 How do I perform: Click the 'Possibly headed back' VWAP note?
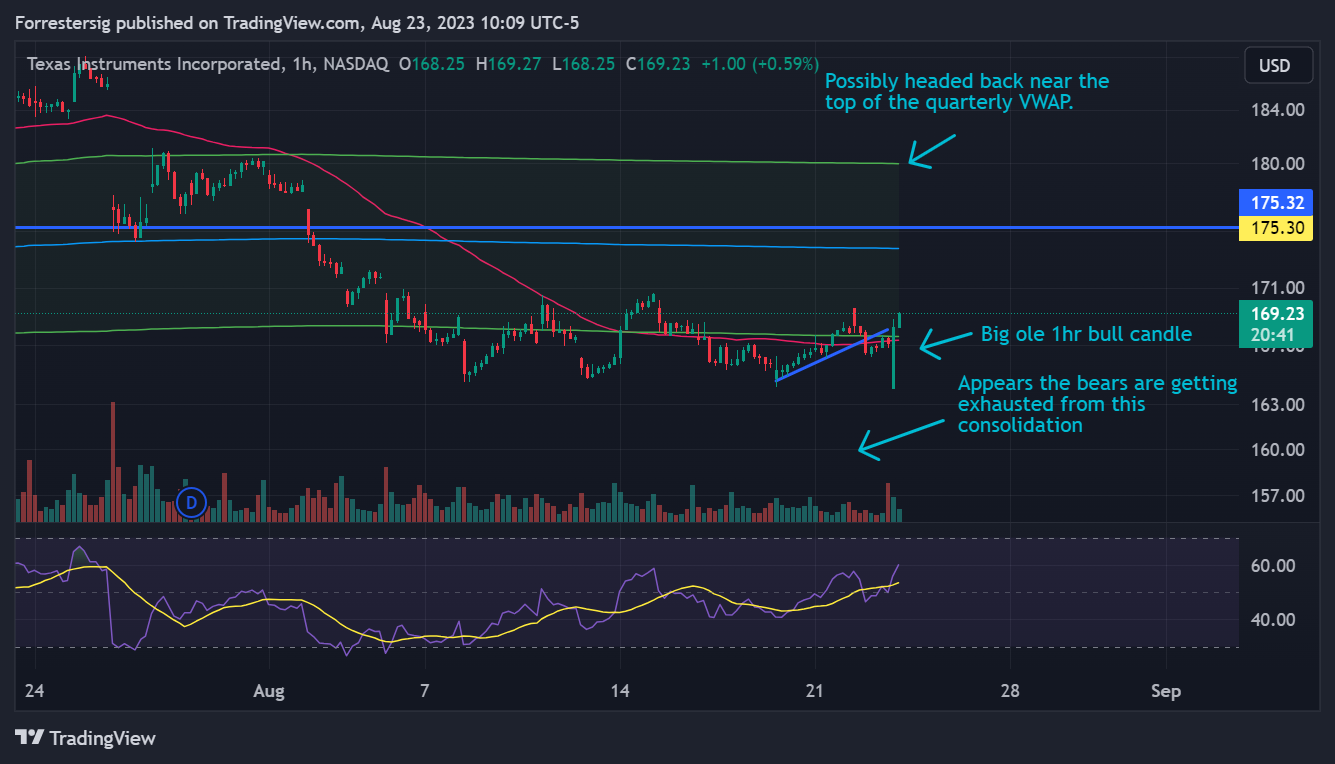coord(967,91)
